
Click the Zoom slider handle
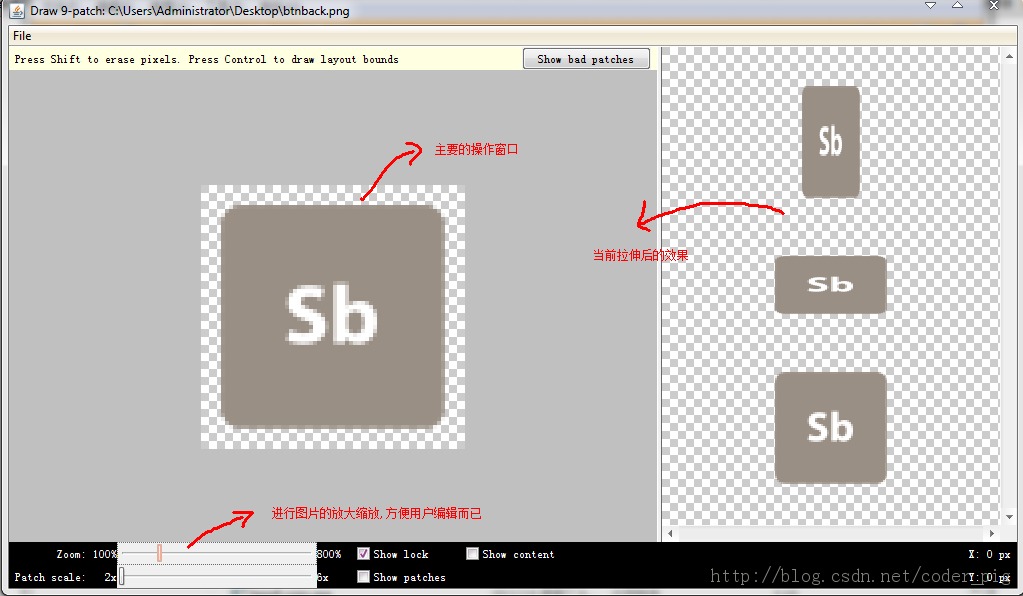(x=159, y=553)
